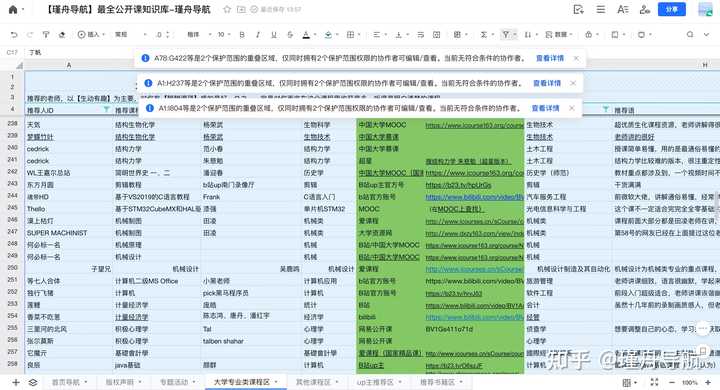Zoom in with the plus button
Viewport: 720px width, 390px height.
[708, 382]
